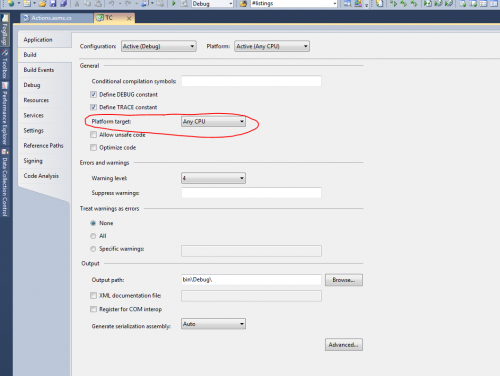Click the New Project globe icon
The height and width of the screenshot is (376, 500).
[11, 3]
